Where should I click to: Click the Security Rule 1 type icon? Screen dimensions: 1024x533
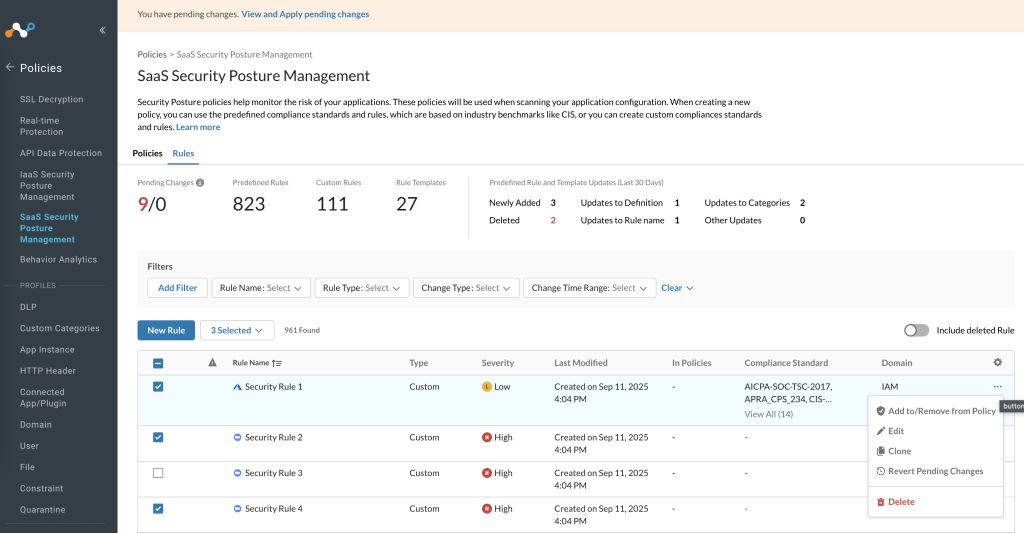pyautogui.click(x=237, y=387)
